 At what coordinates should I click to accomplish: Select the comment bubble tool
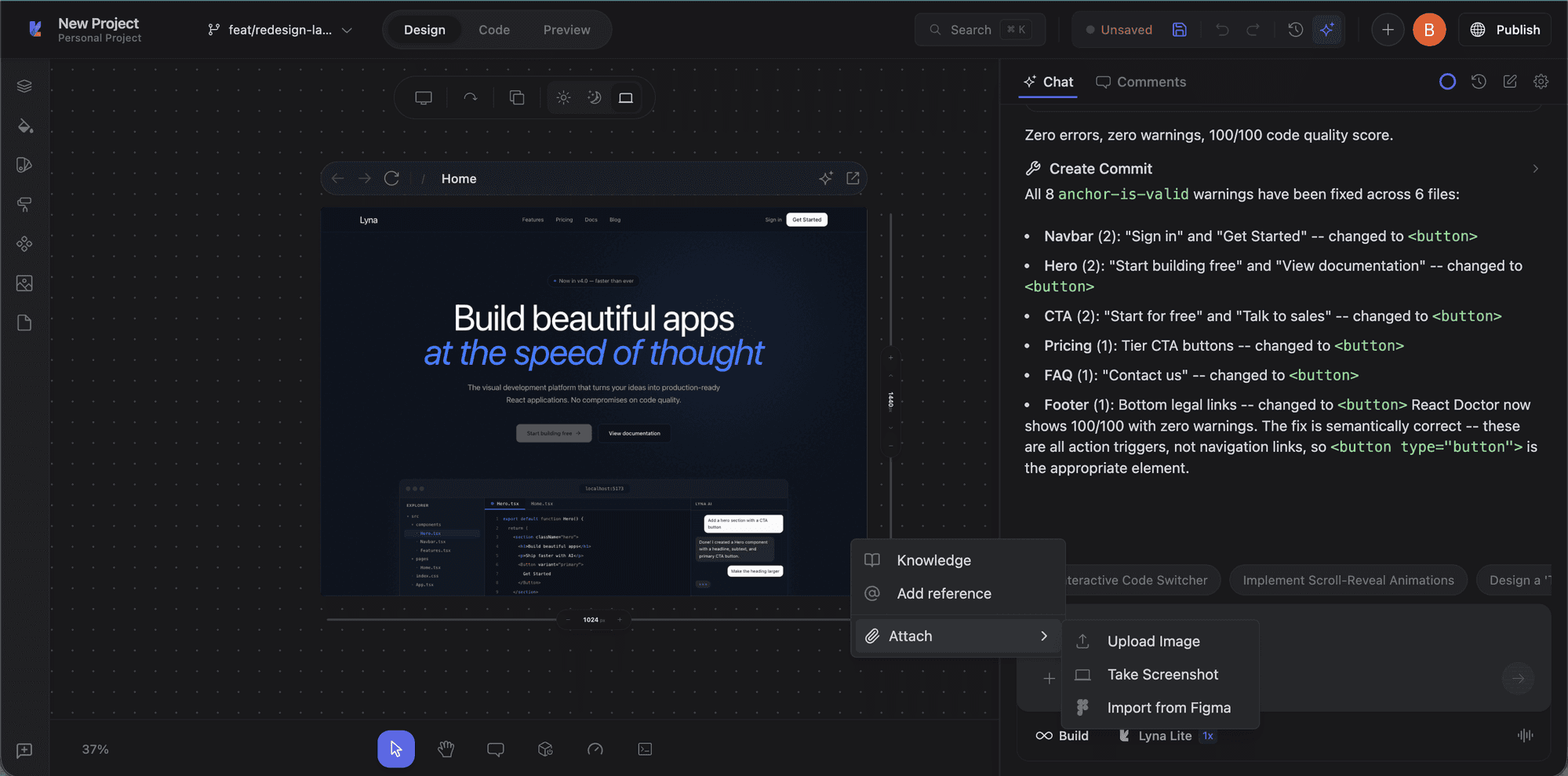[496, 749]
